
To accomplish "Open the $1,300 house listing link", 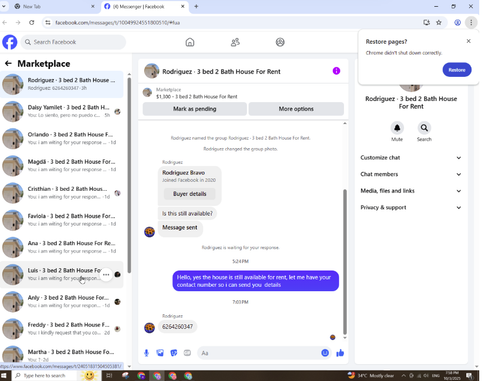I will 197,97.
